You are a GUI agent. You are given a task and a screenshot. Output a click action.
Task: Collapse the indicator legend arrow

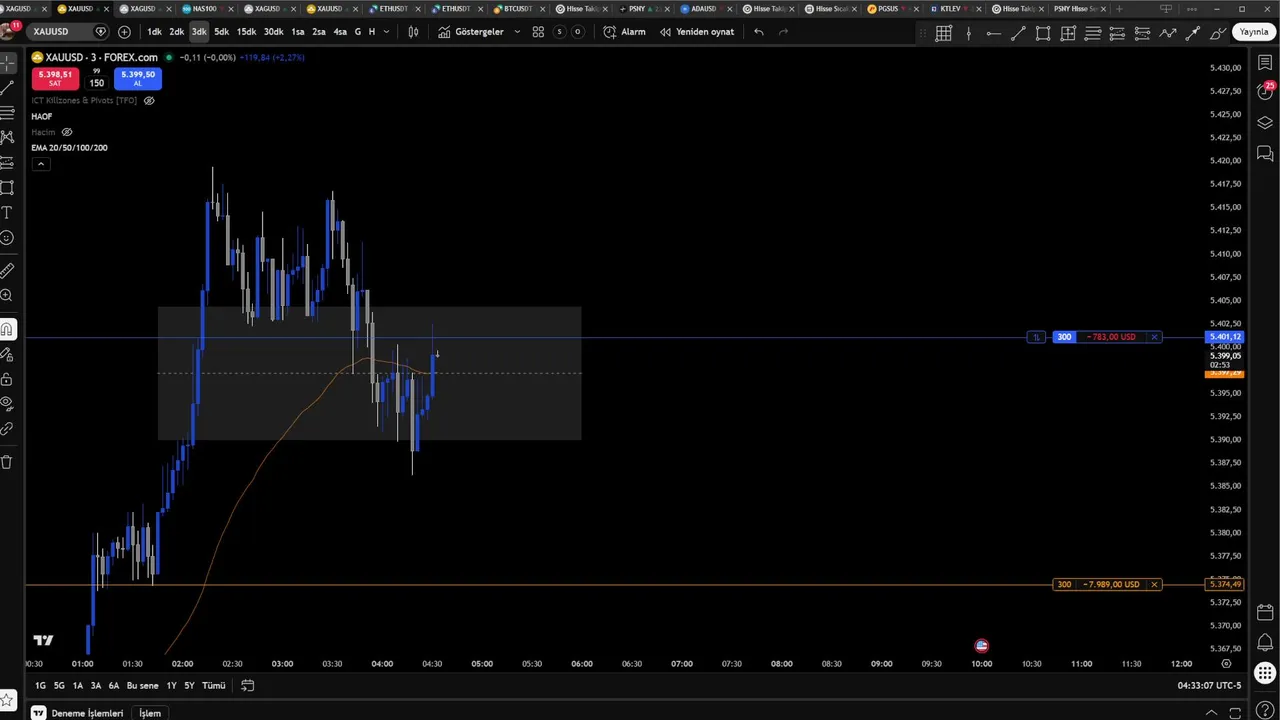tap(40, 163)
